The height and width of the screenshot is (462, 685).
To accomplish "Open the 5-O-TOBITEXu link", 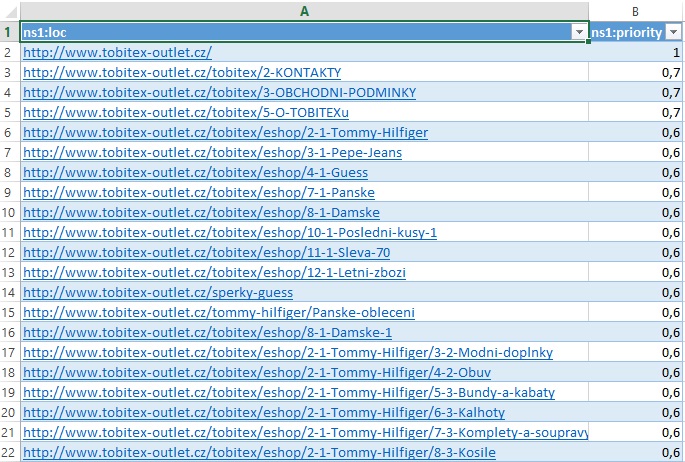I will click(x=186, y=113).
